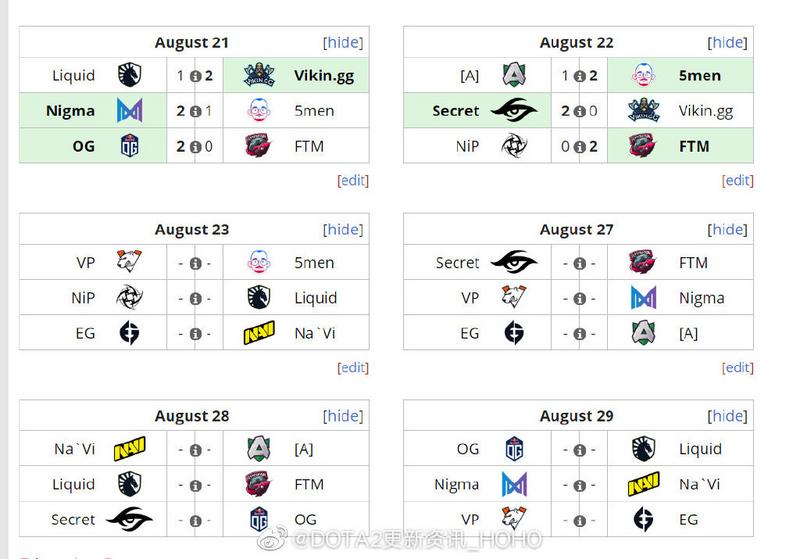Open info icon for NiP vs FTM match
800x559 pixels.
click(x=580, y=147)
